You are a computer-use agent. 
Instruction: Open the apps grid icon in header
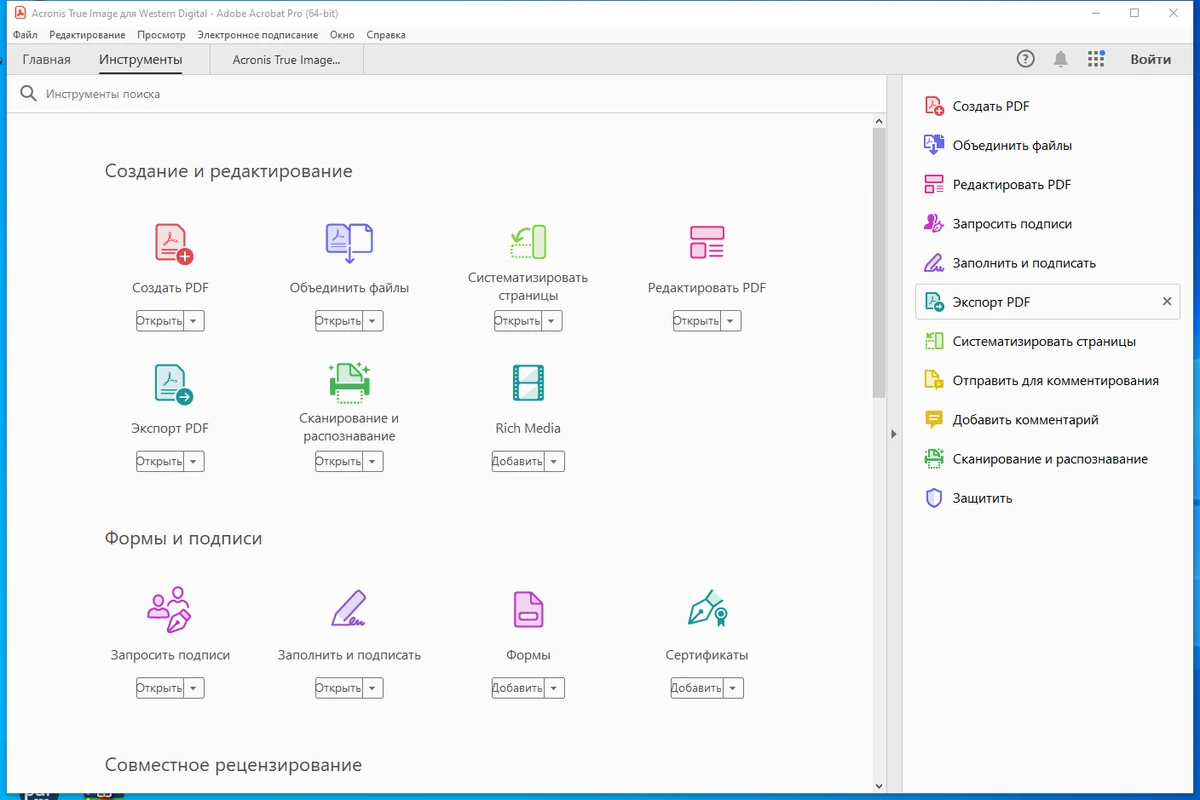(x=1096, y=59)
